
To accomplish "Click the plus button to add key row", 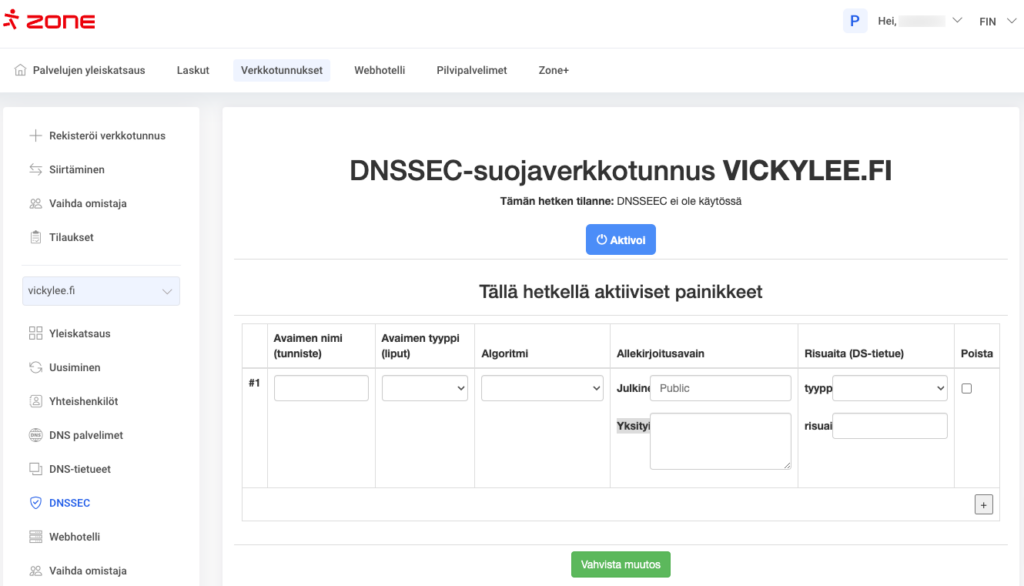I will click(x=984, y=505).
